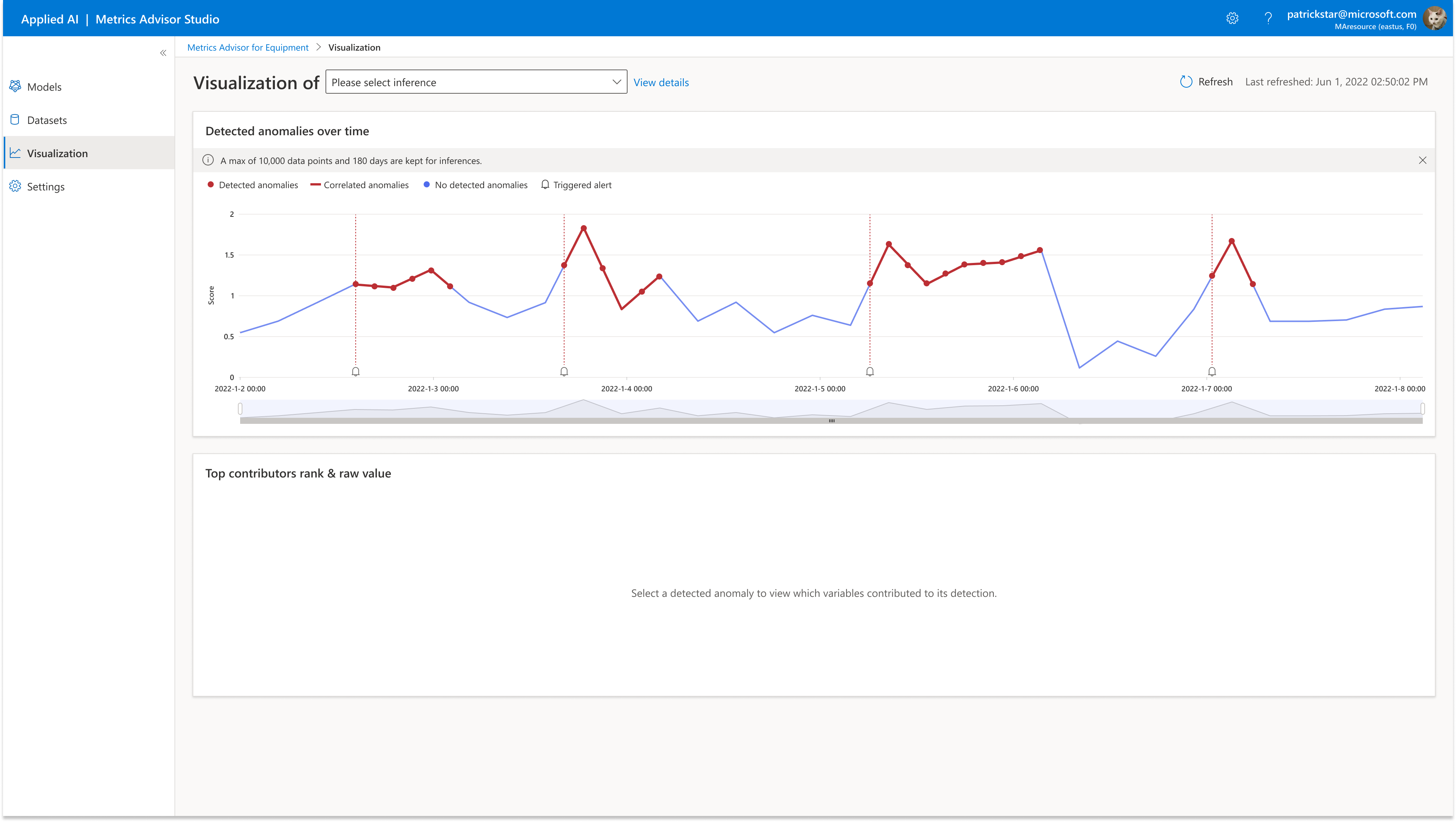
Task: Open Models in the sidebar
Action: [x=44, y=87]
